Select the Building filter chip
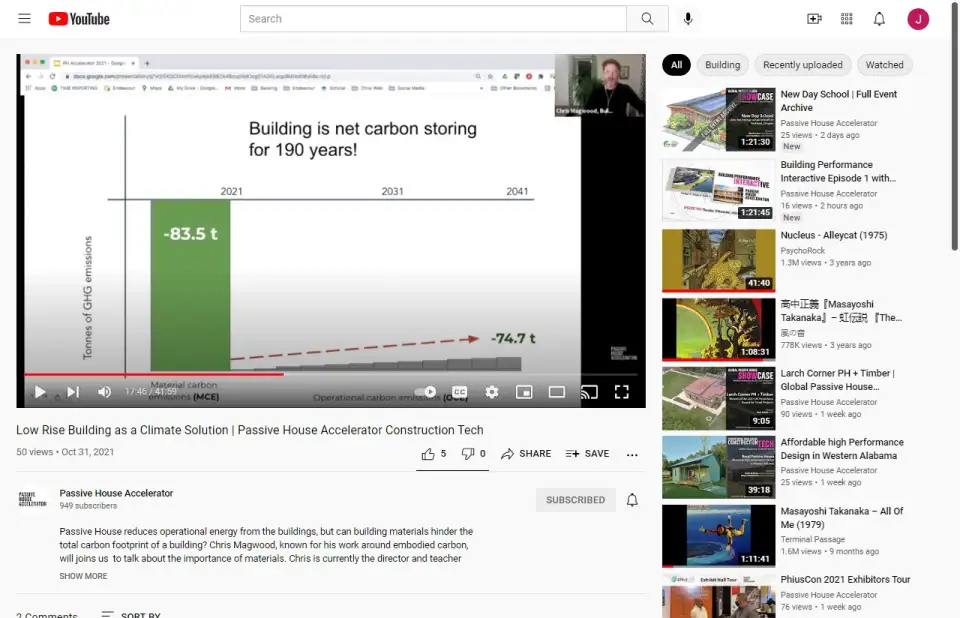Image resolution: width=960 pixels, height=618 pixels. (722, 65)
